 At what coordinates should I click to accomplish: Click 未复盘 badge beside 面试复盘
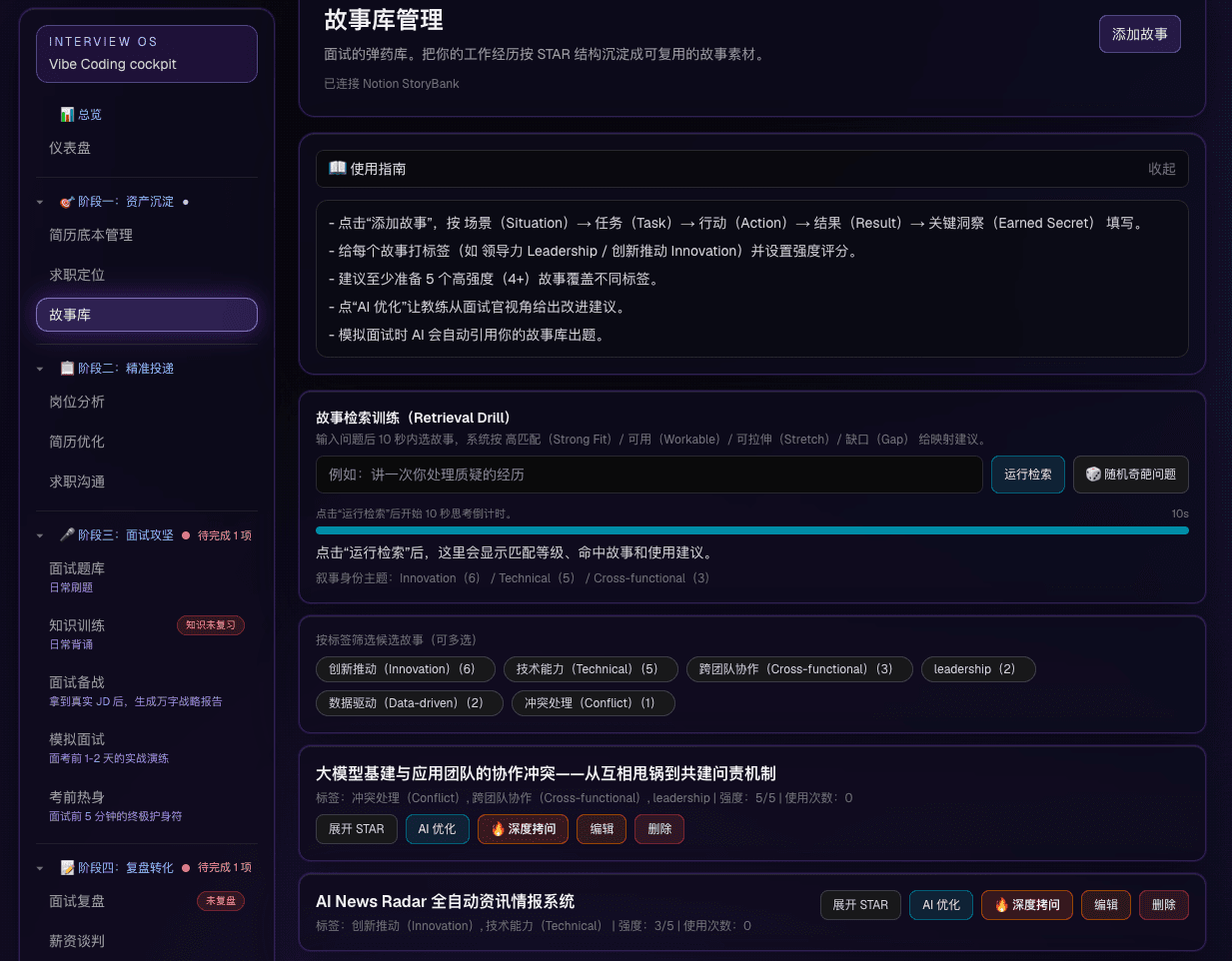[x=221, y=901]
